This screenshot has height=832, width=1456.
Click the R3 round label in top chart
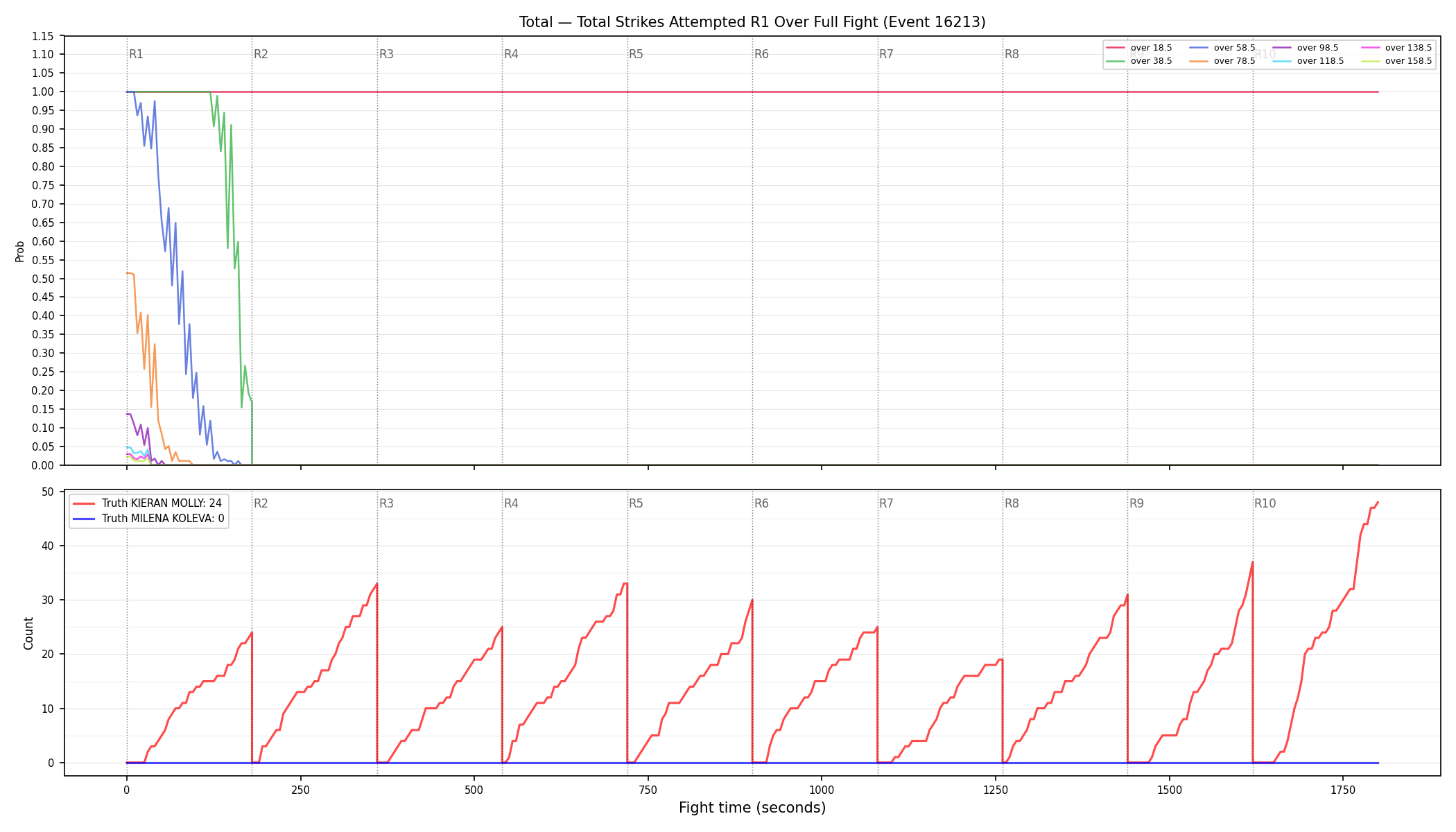click(386, 54)
